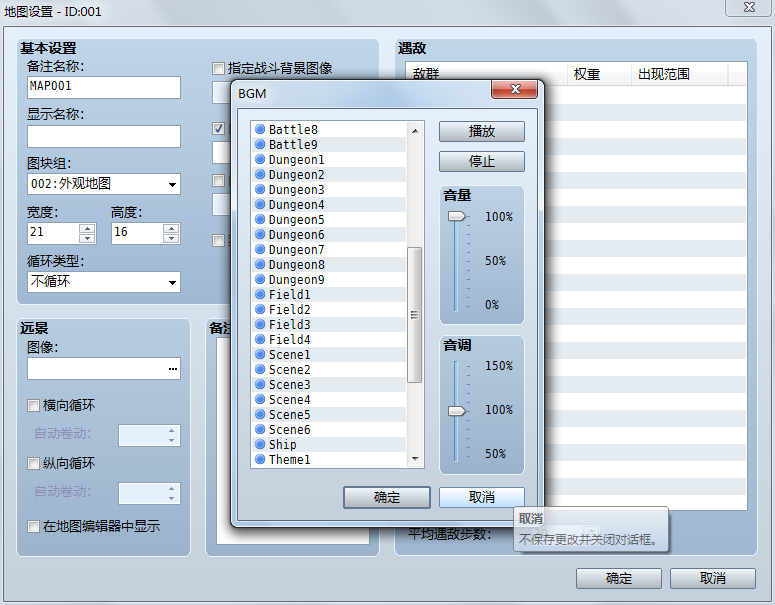This screenshot has width=775, height=605.
Task: Click the 音量 volume slider handle
Action: pos(457,216)
